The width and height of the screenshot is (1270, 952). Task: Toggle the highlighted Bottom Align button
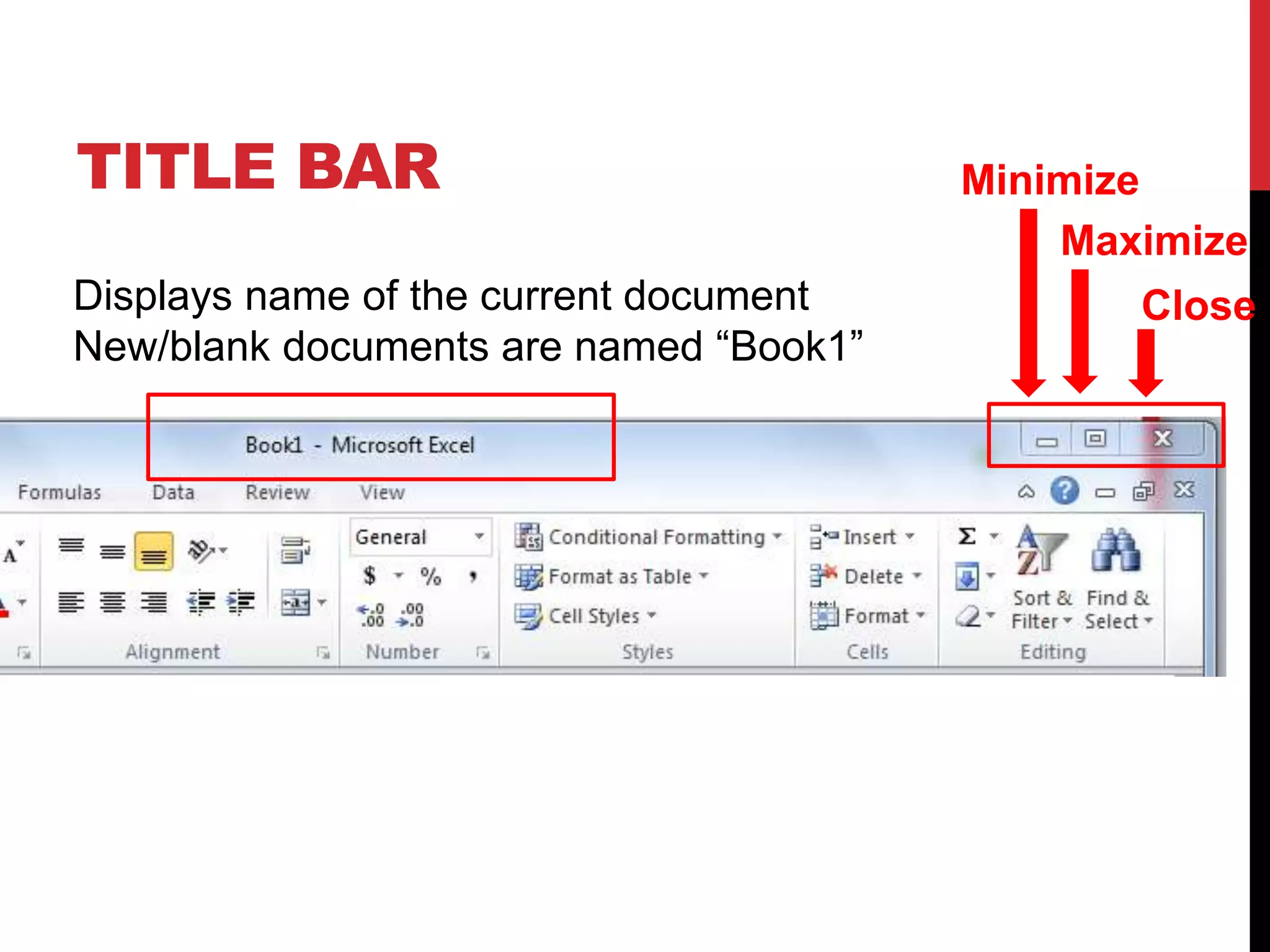click(x=154, y=552)
